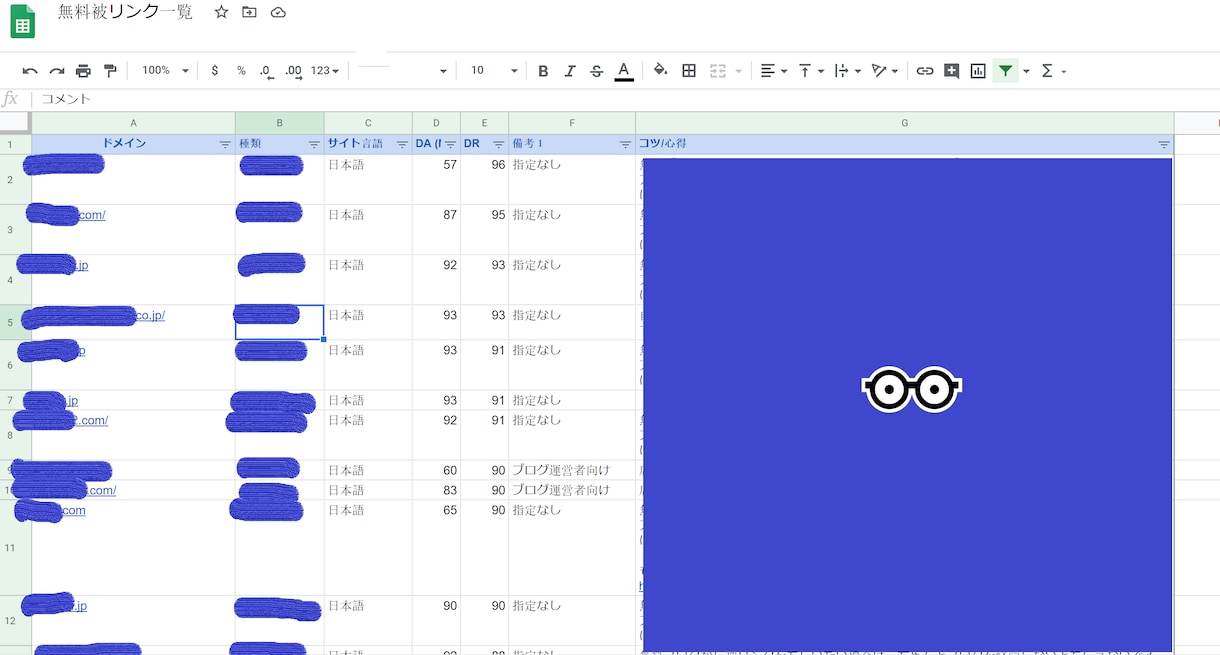
Task: Toggle the filter button
Action: tap(1005, 71)
